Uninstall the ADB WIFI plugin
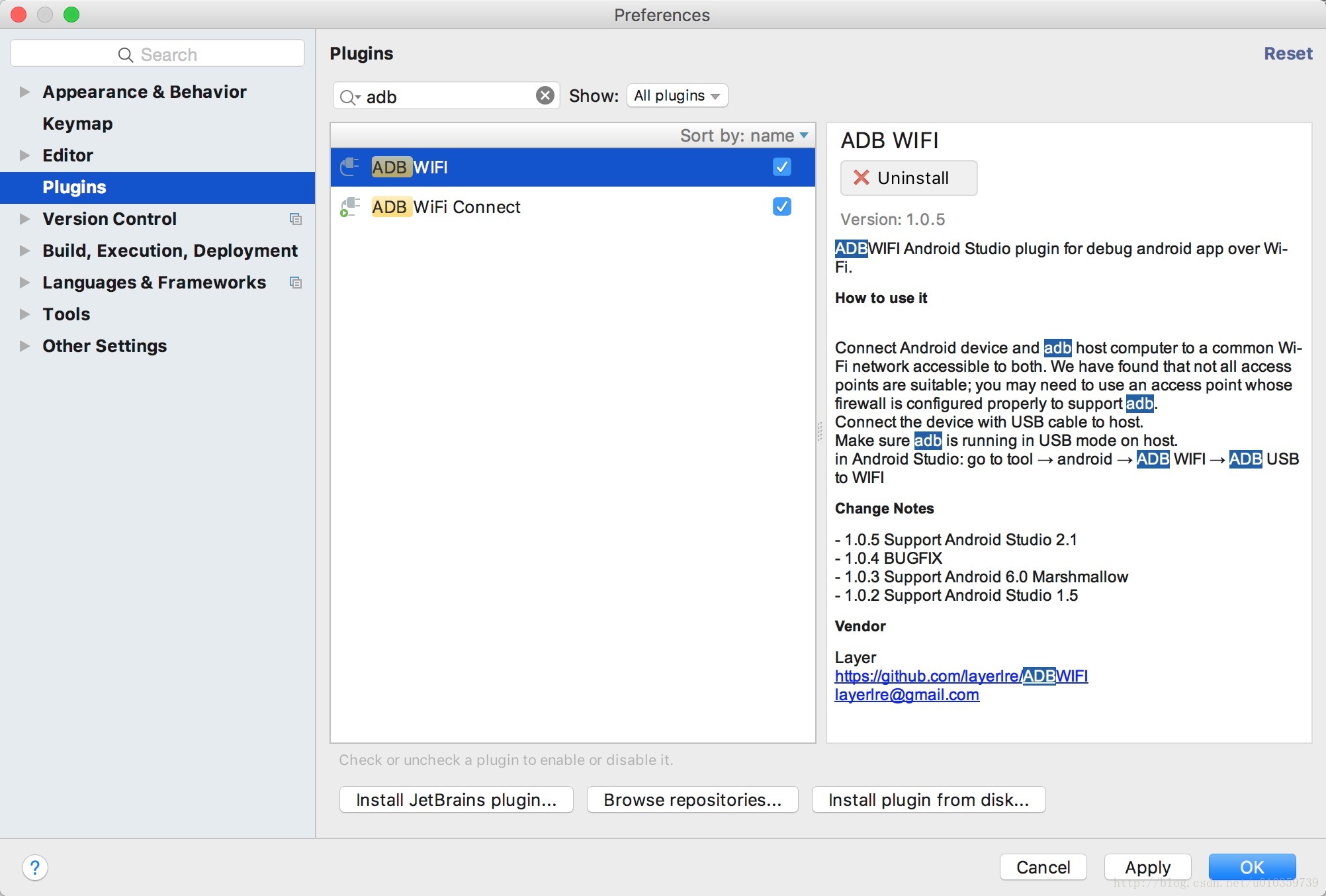Image resolution: width=1326 pixels, height=896 pixels. 908,177
